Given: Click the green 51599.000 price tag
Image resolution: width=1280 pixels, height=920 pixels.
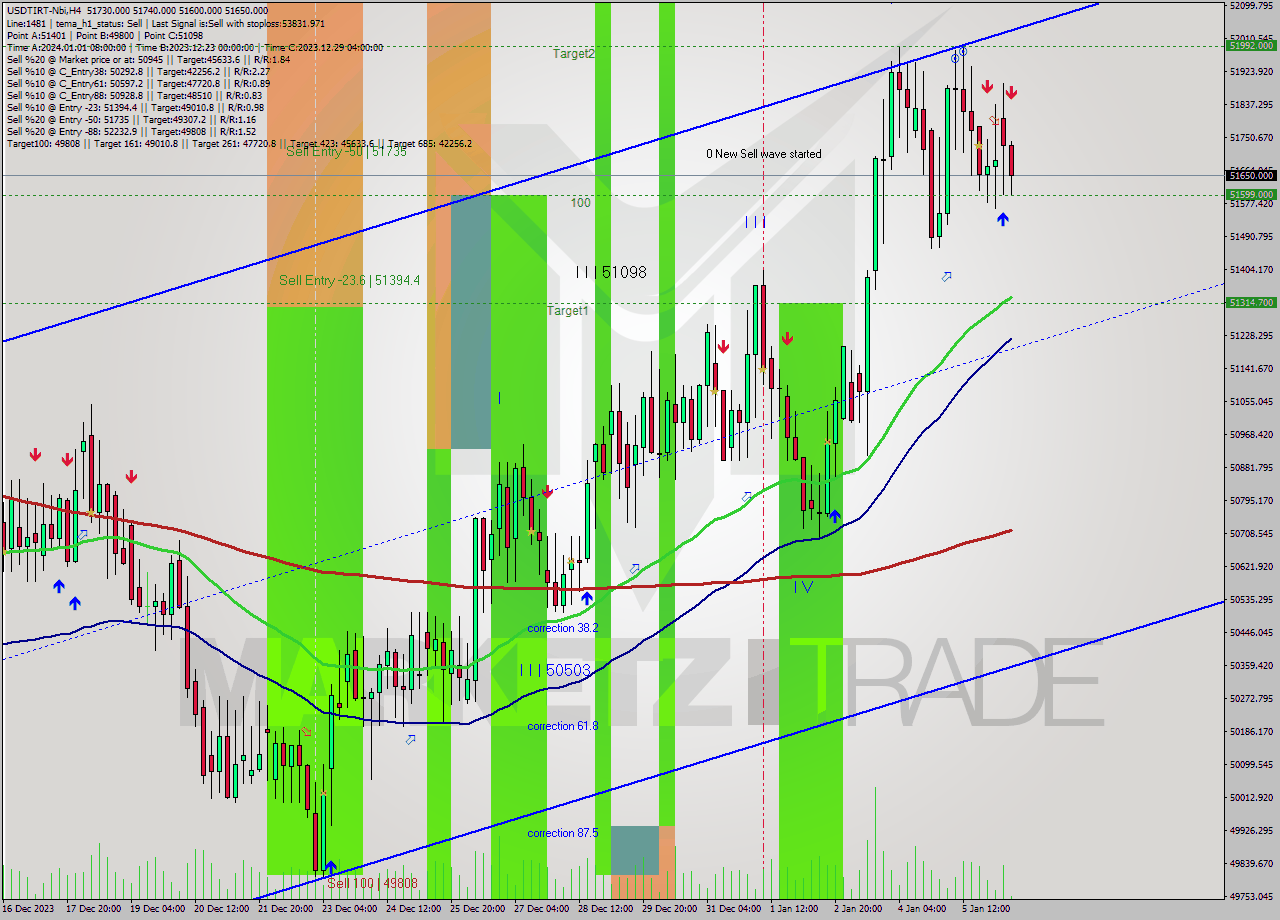Looking at the screenshot, I should click(1251, 195).
